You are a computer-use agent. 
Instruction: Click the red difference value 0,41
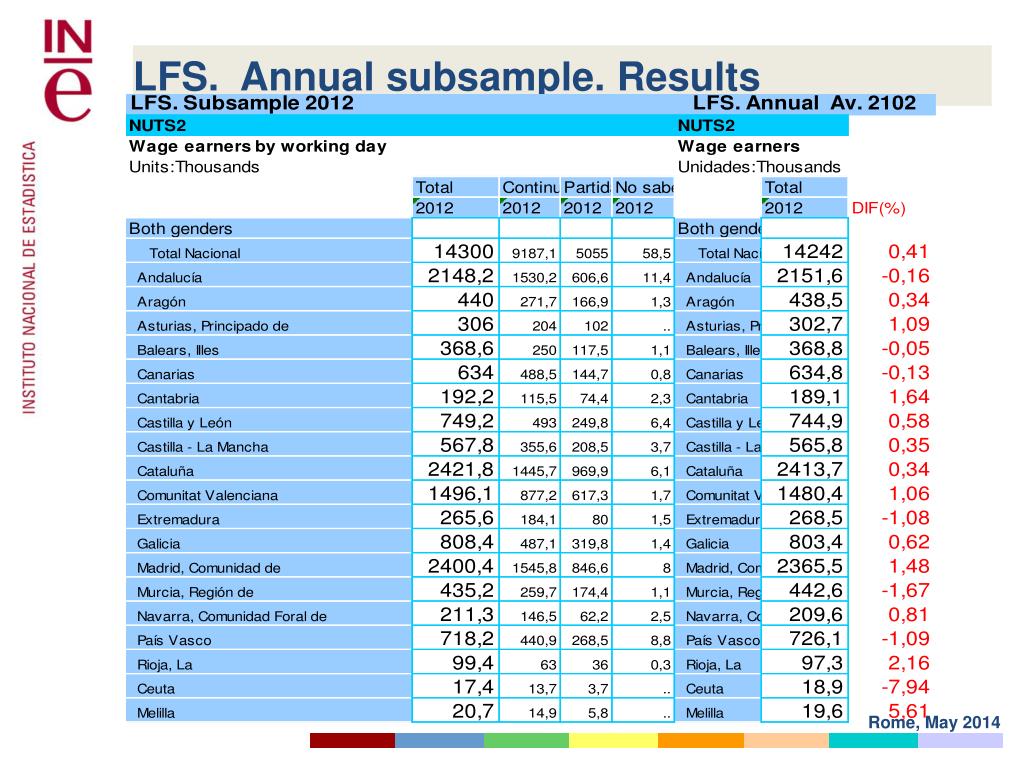click(908, 251)
